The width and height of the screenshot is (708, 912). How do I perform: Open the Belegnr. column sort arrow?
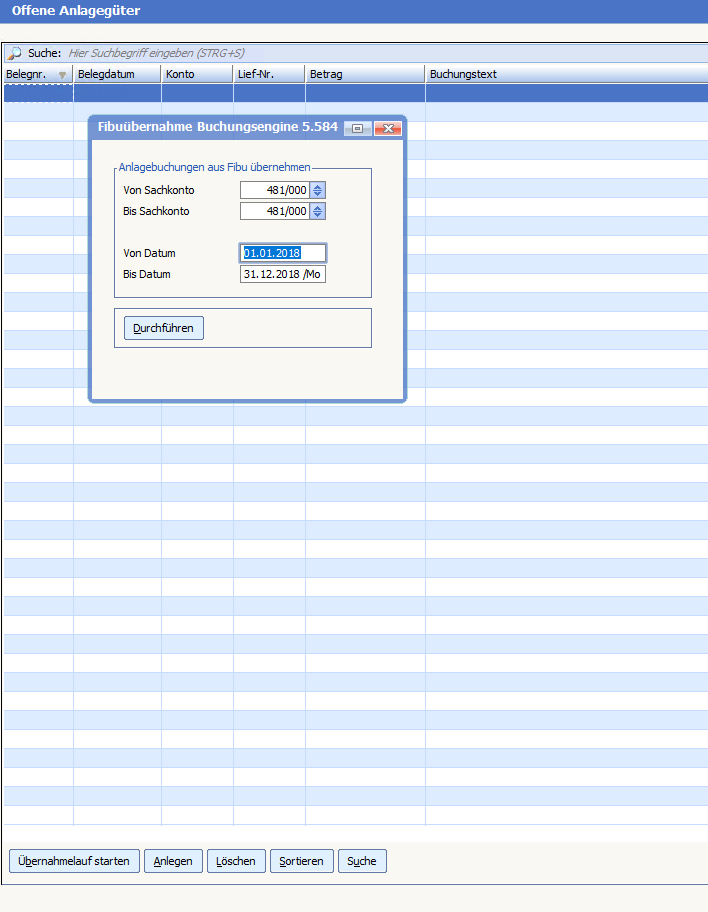(x=63, y=75)
